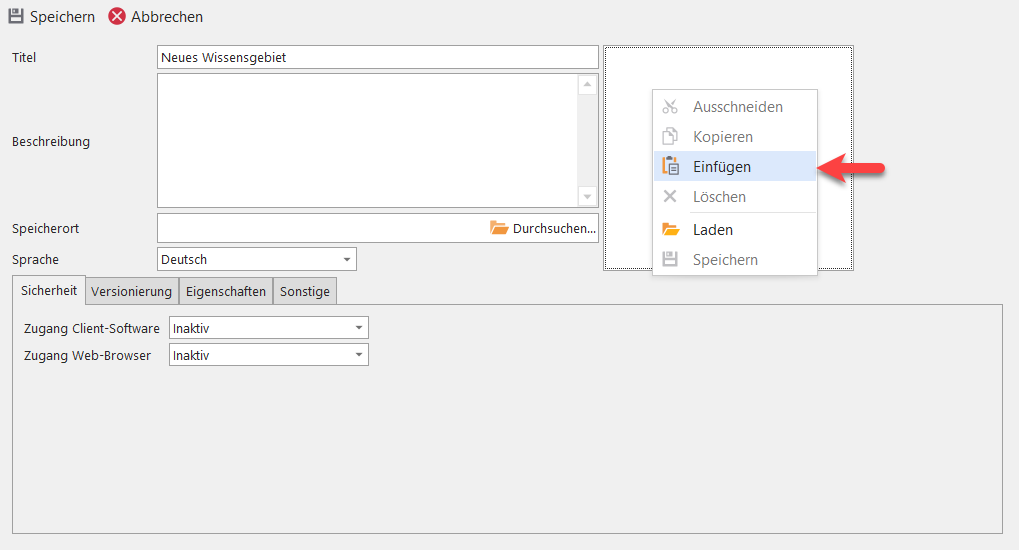Click the folder icon beside Durchsuchen

pos(499,228)
